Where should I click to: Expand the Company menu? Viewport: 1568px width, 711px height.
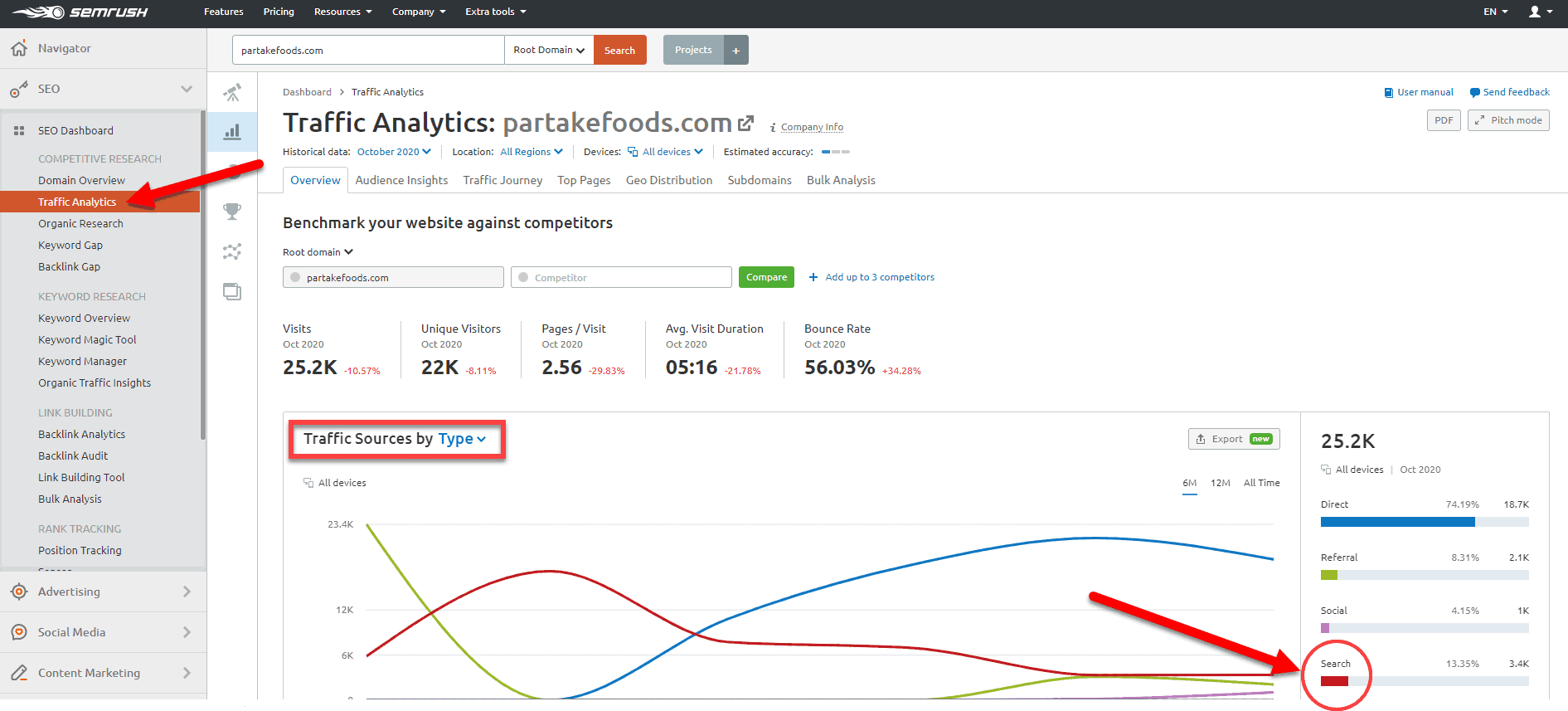tap(419, 12)
